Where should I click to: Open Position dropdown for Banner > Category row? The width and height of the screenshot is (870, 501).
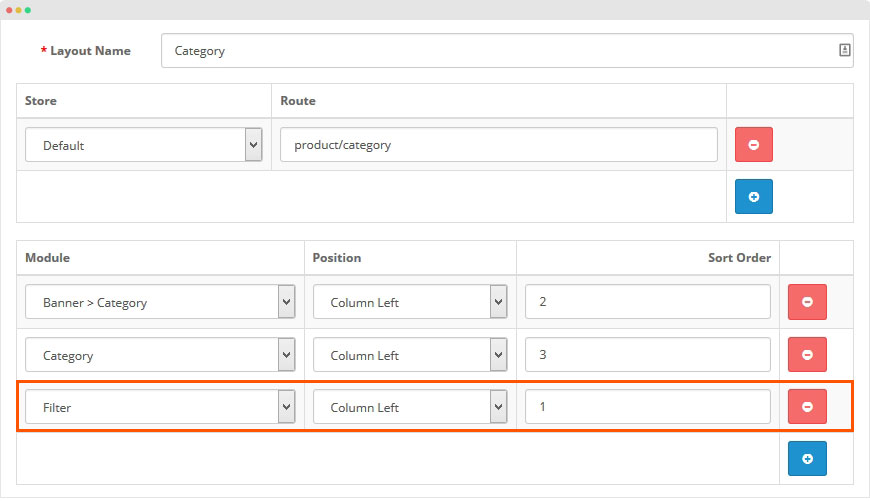click(410, 302)
